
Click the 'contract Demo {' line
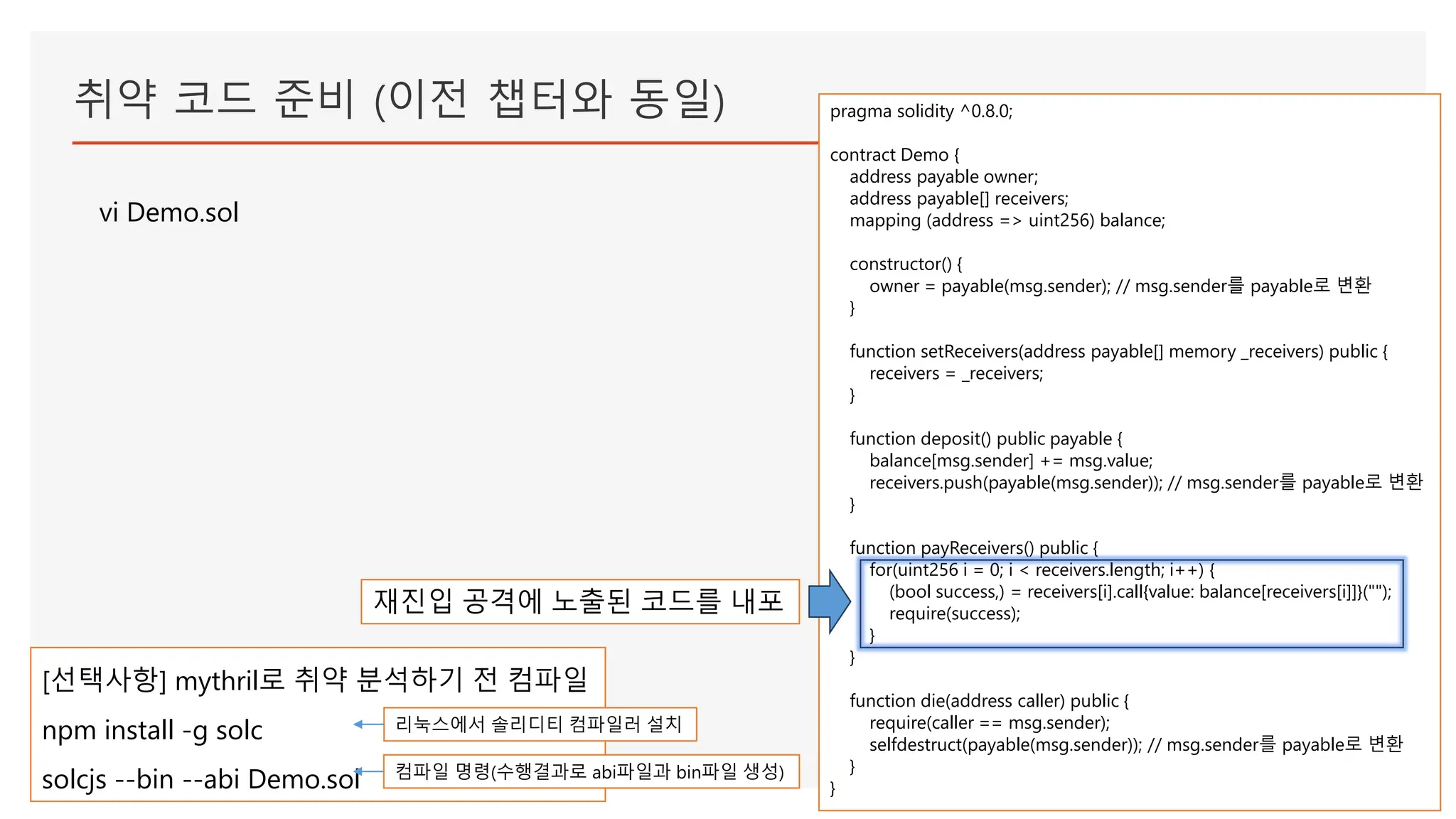click(x=894, y=155)
